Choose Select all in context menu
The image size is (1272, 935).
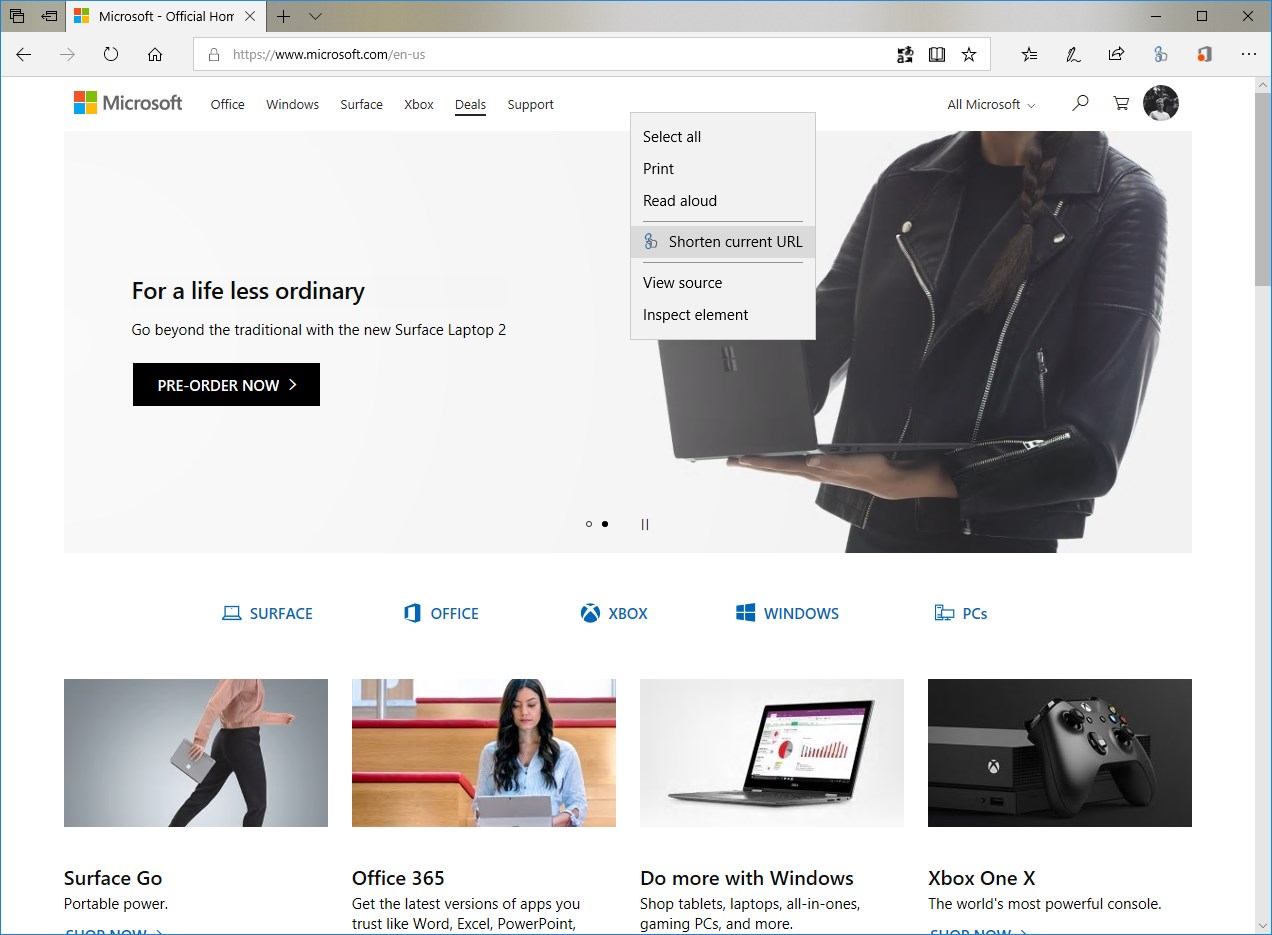[x=723, y=137]
